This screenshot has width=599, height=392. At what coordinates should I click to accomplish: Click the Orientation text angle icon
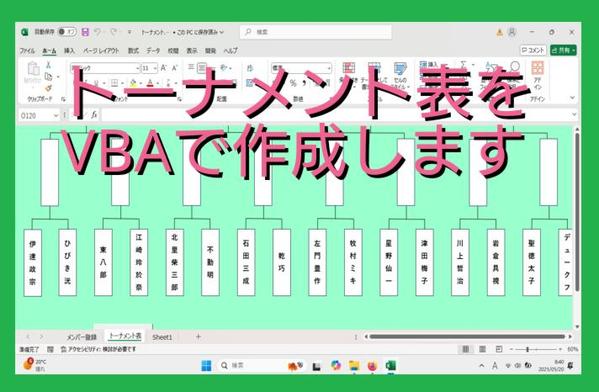point(224,68)
